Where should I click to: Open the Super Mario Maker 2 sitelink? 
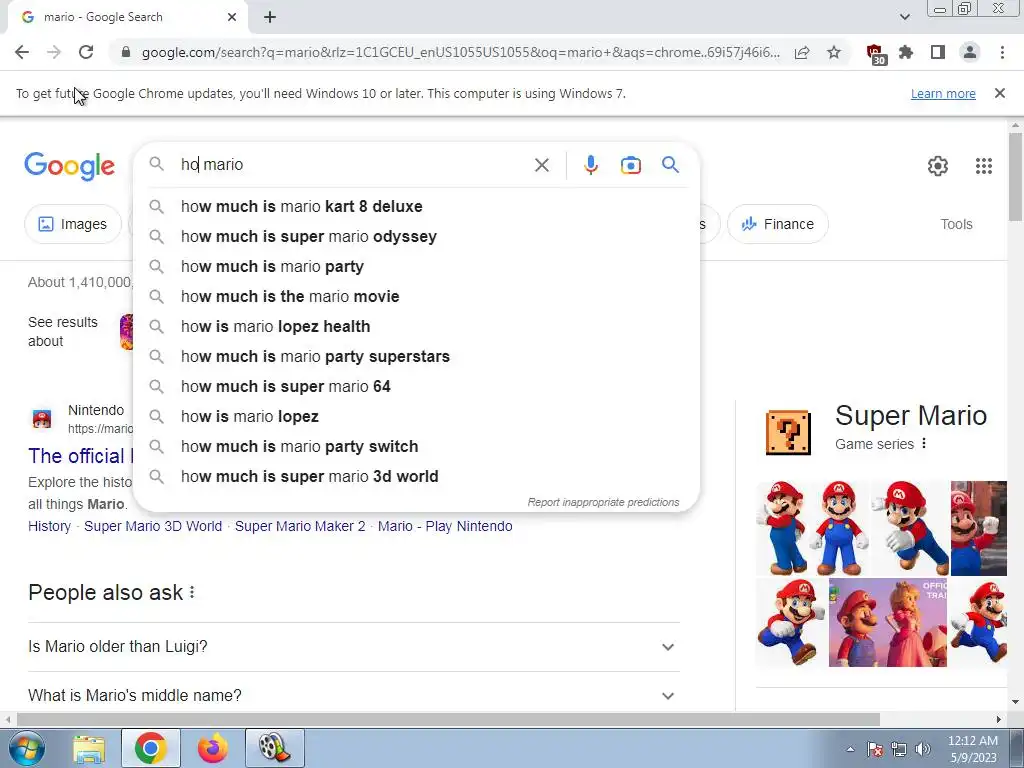tap(300, 526)
